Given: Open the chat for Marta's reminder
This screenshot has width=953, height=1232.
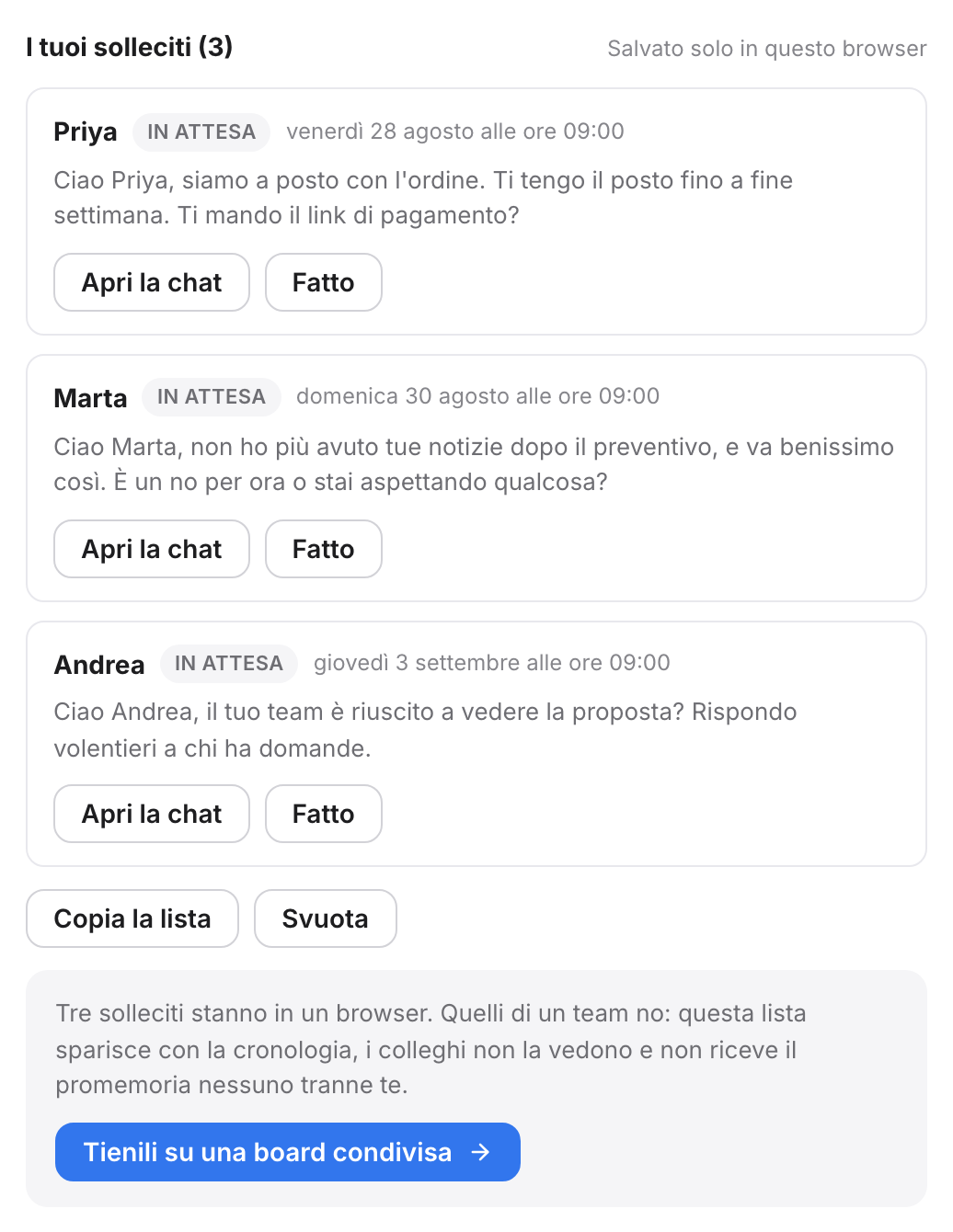Looking at the screenshot, I should pos(152,549).
